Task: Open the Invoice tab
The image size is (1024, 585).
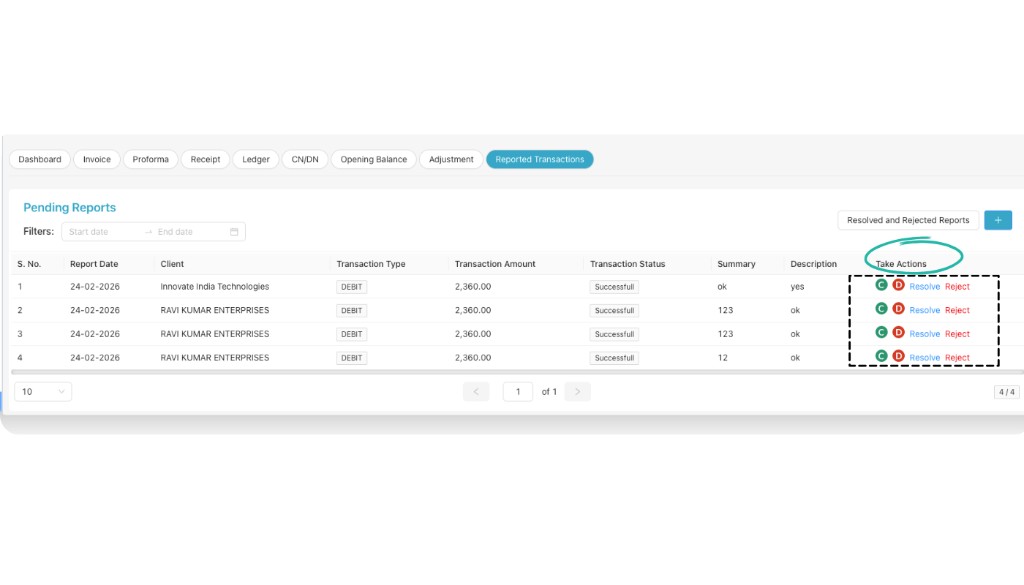Action: pyautogui.click(x=96, y=159)
